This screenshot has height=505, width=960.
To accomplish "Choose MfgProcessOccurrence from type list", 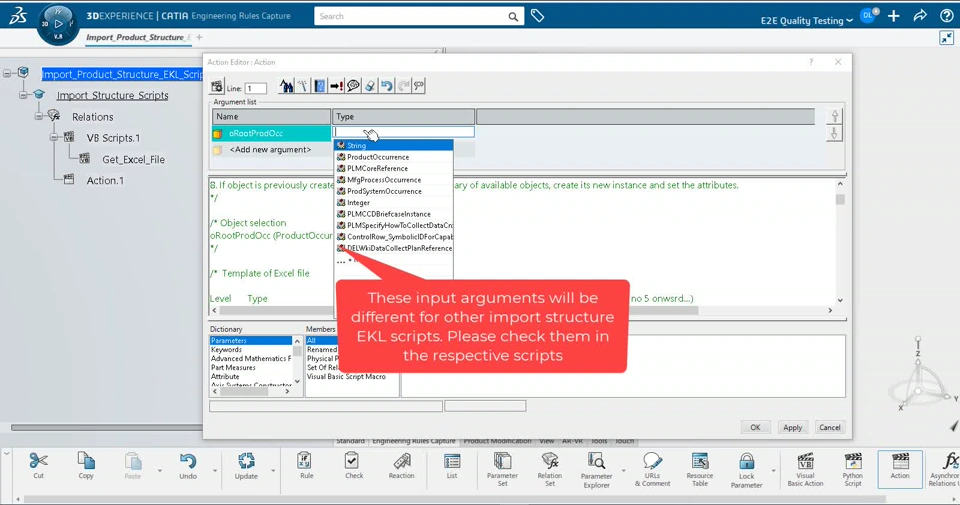I will pyautogui.click(x=394, y=180).
